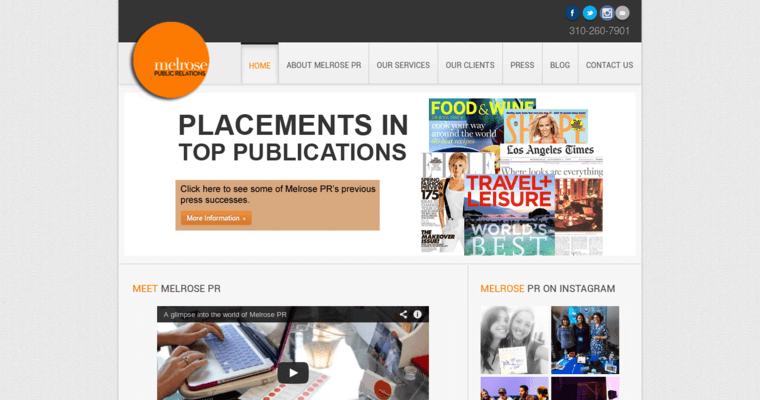Share the video via share icon
Image resolution: width=760 pixels, height=400 pixels.
403,315
